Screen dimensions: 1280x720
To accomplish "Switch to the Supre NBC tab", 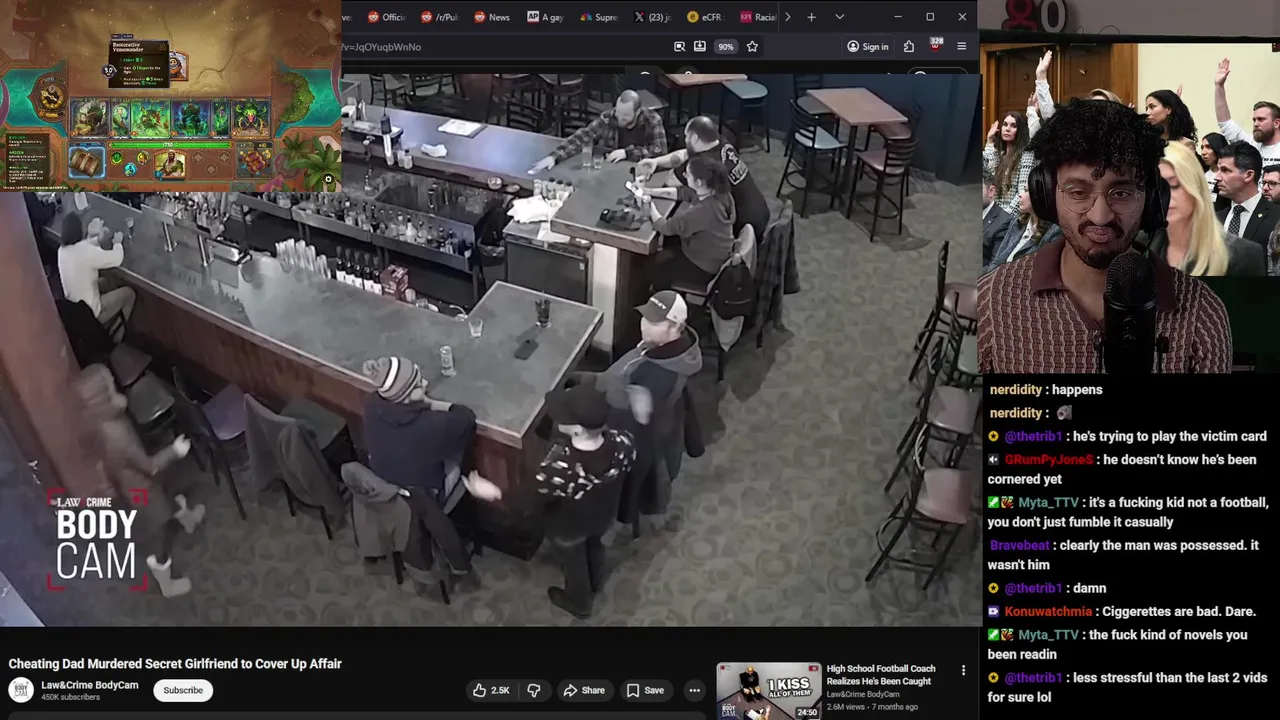I will pos(598,17).
